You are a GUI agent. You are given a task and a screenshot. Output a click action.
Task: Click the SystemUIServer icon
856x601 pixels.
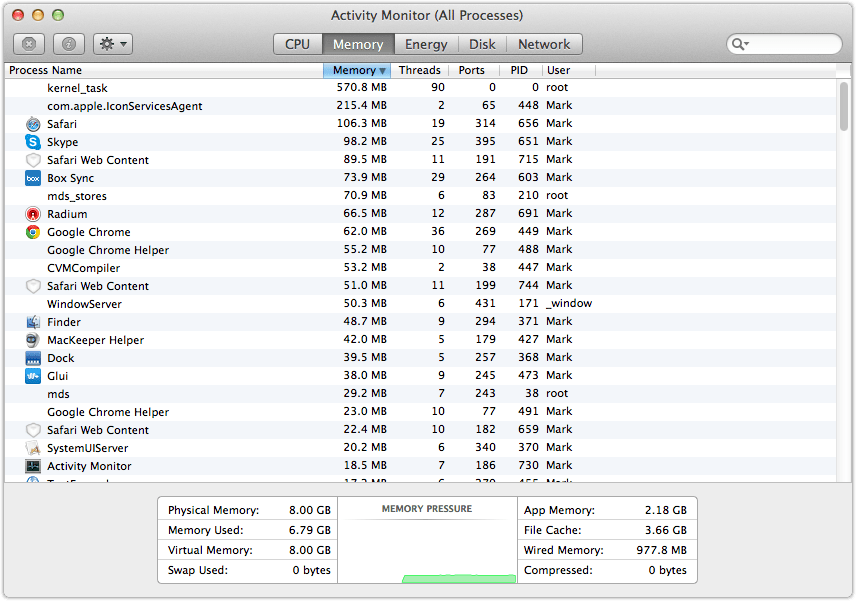click(x=33, y=448)
